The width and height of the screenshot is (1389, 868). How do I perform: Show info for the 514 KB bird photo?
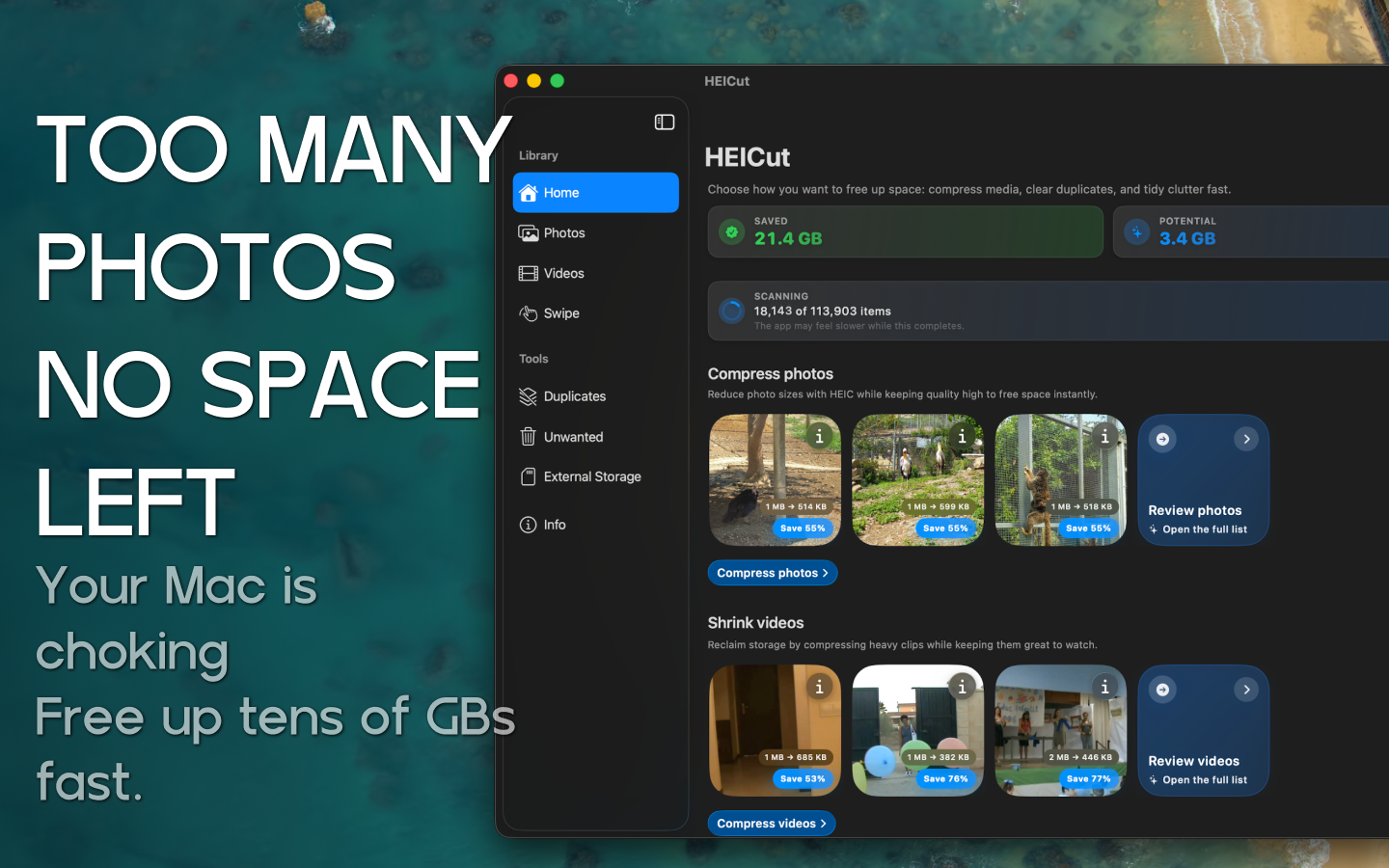tap(820, 437)
